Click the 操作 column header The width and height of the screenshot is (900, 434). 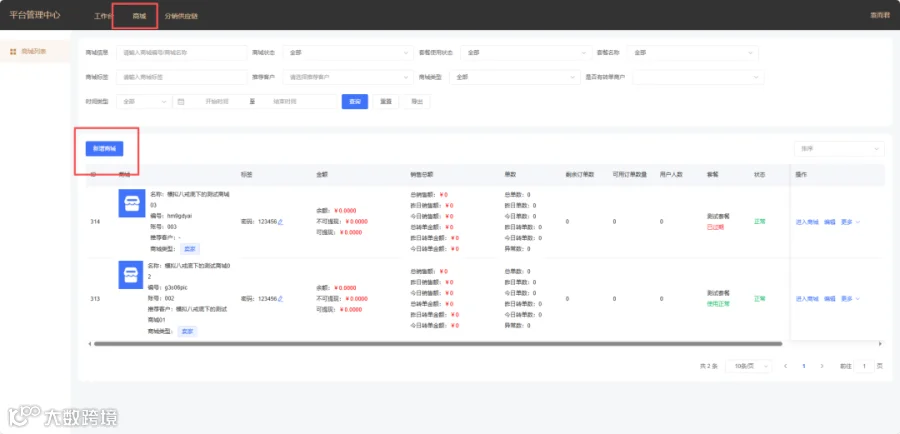pyautogui.click(x=801, y=174)
